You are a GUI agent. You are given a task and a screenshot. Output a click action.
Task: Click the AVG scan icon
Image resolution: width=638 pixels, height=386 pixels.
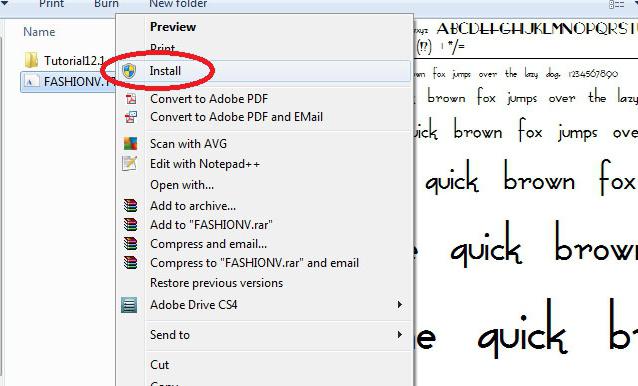click(x=130, y=144)
